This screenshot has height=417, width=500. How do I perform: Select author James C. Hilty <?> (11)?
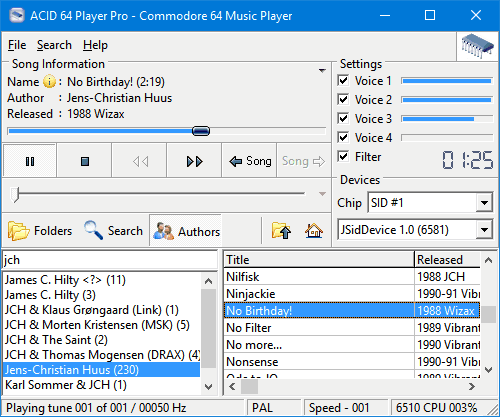click(x=102, y=280)
